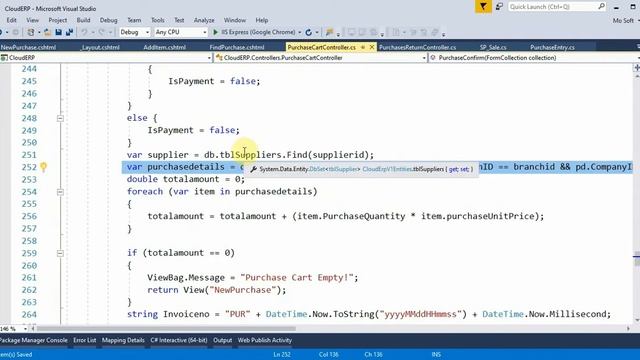Open the Debug menu
The width and height of the screenshot is (640, 360).
[x=108, y=20]
